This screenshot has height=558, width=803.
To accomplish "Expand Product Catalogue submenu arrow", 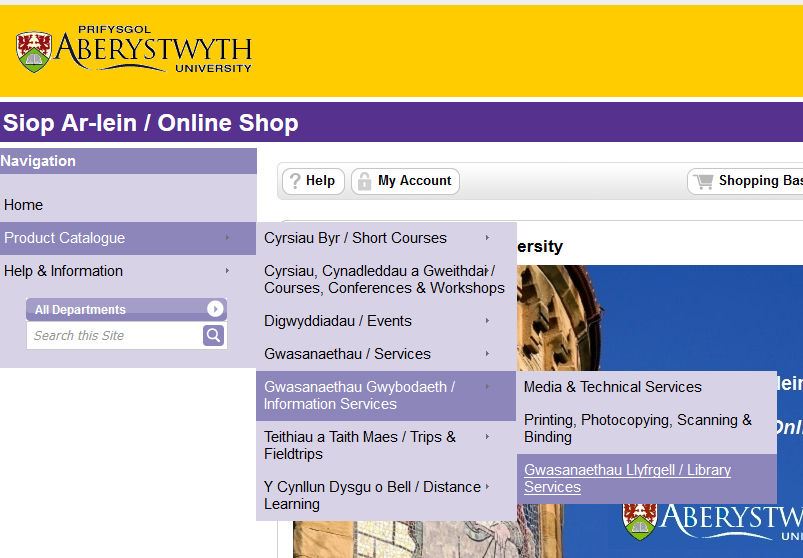I will coord(227,238).
